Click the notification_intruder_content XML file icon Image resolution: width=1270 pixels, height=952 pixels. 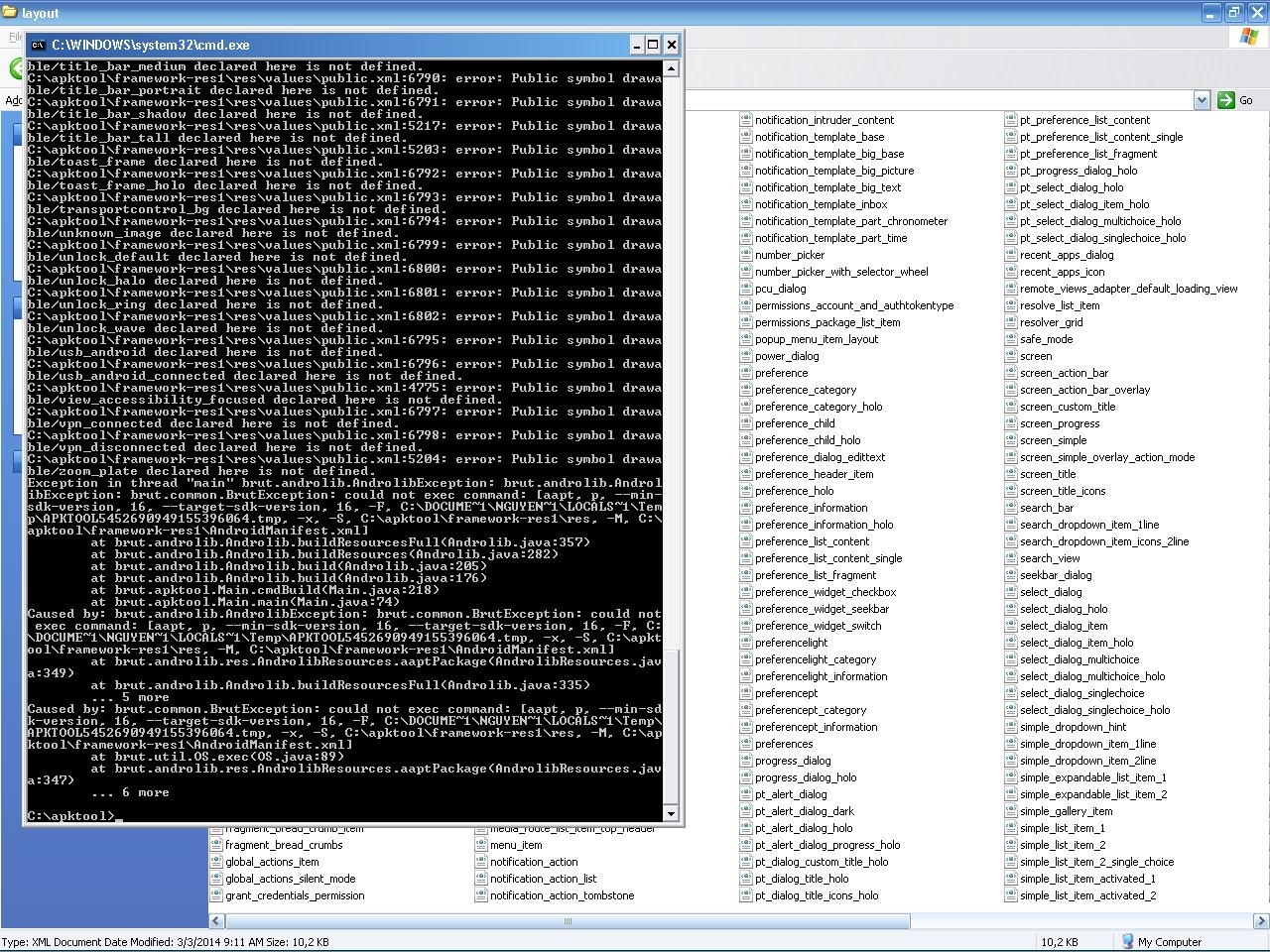tap(746, 120)
